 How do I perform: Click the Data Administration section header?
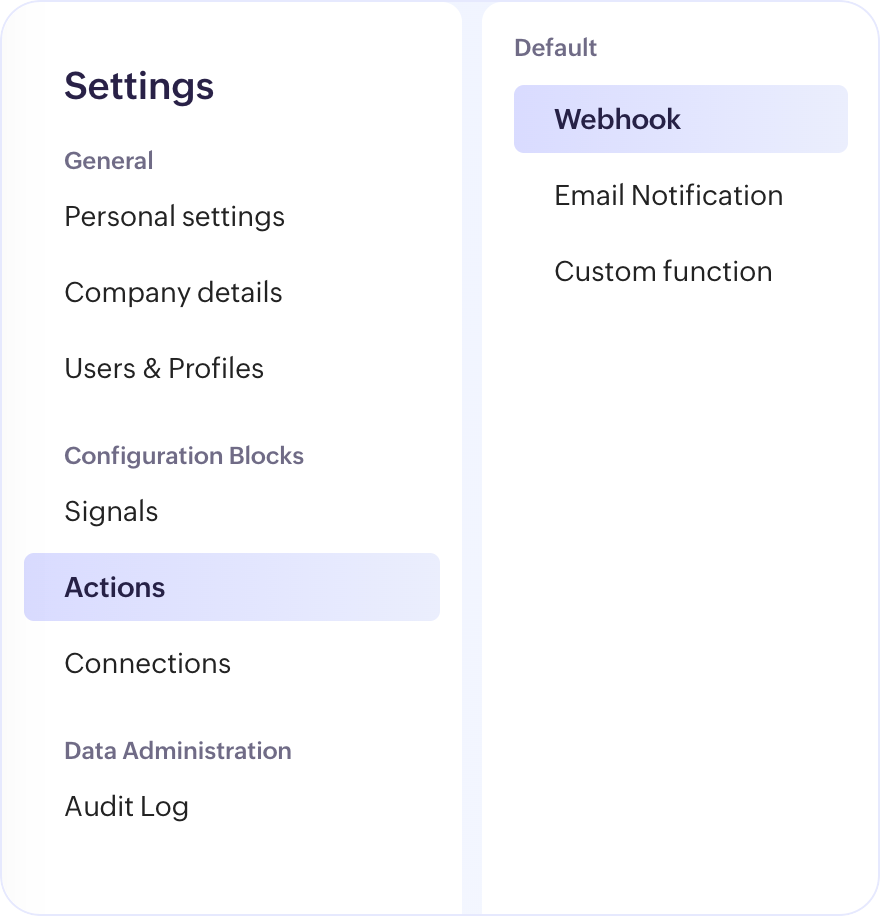pyautogui.click(x=178, y=751)
